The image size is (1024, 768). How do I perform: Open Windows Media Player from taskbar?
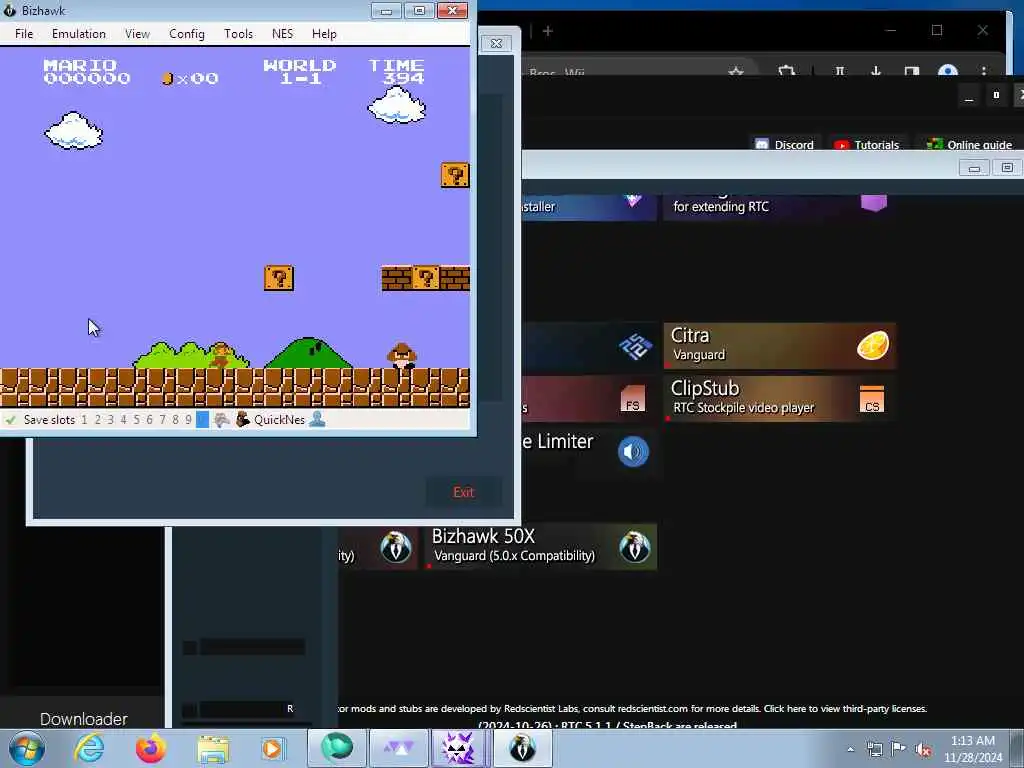pyautogui.click(x=272, y=748)
